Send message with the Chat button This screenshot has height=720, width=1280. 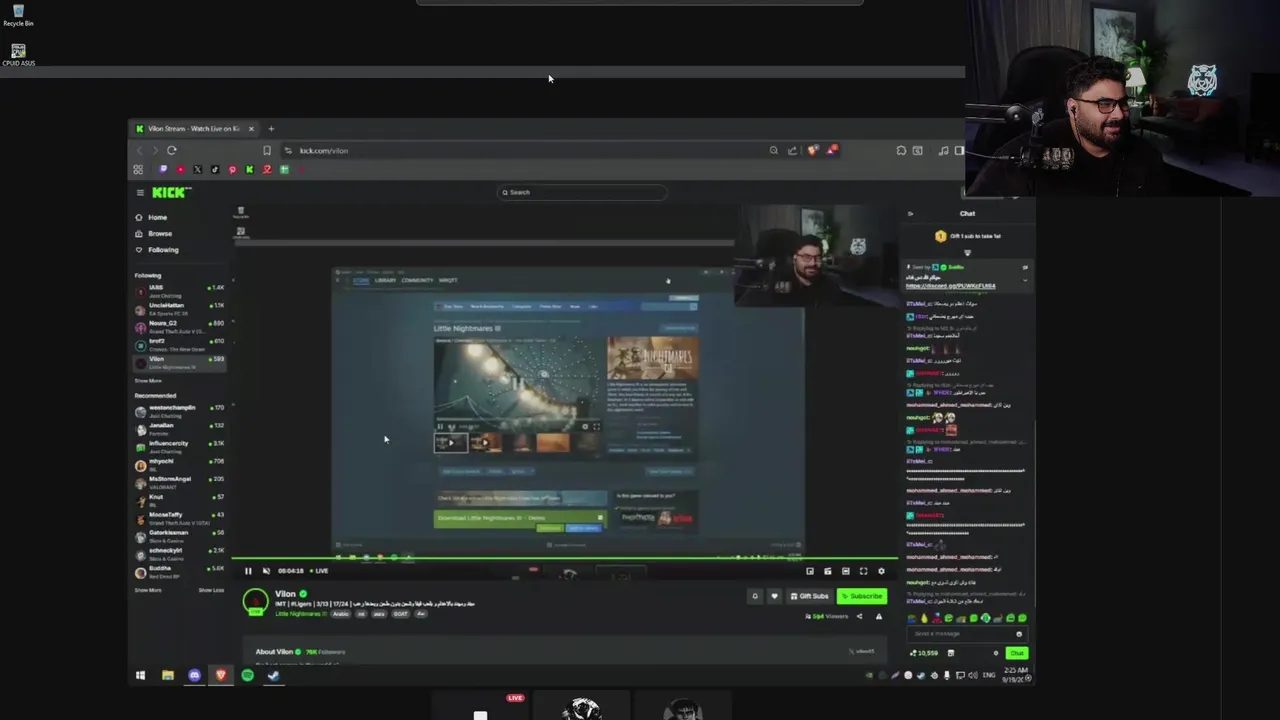pyautogui.click(x=1016, y=653)
